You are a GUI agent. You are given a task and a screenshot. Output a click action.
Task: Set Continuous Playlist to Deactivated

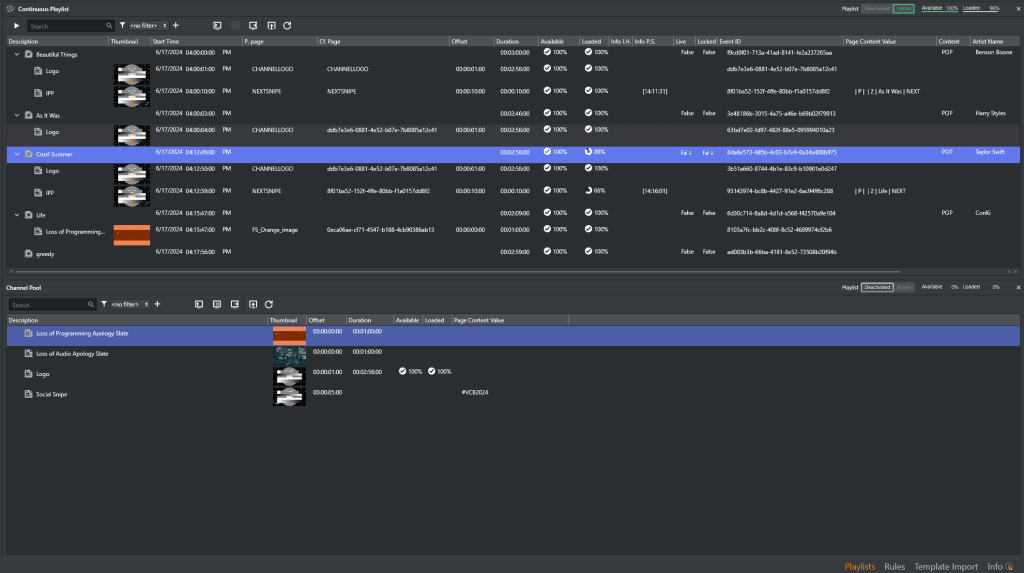click(877, 8)
